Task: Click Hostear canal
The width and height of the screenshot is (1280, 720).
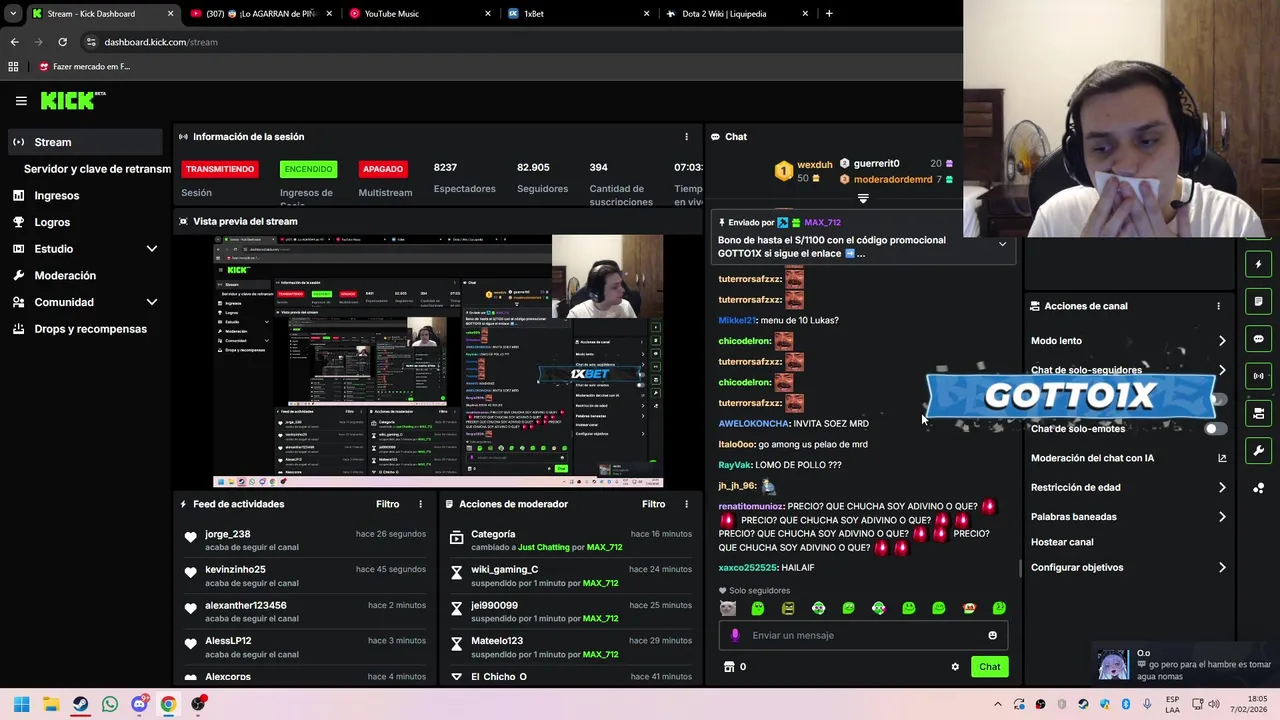Action: 1062,542
